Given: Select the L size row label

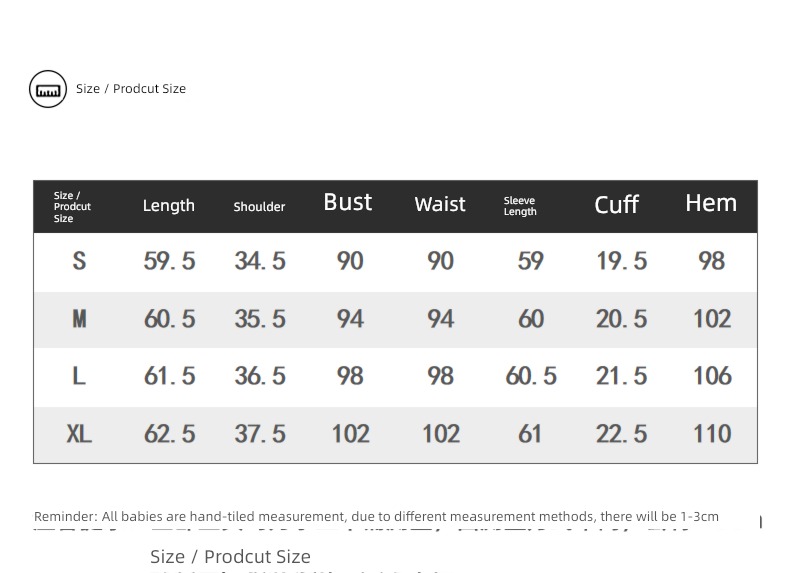Looking at the screenshot, I should coord(79,376).
